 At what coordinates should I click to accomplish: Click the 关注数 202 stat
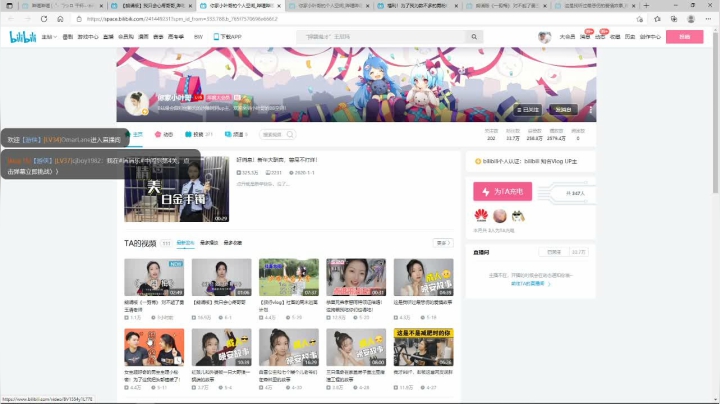click(x=491, y=135)
